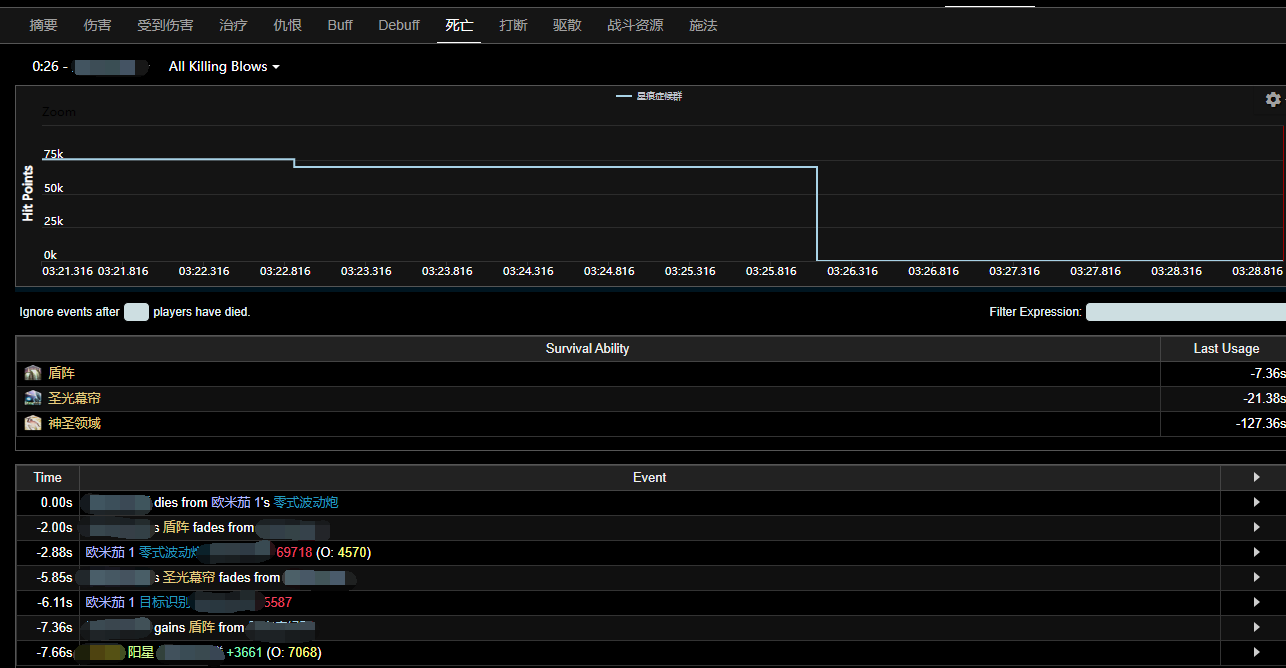This screenshot has height=668, width=1286.
Task: Click the Filter Expression input field
Action: tap(1185, 312)
